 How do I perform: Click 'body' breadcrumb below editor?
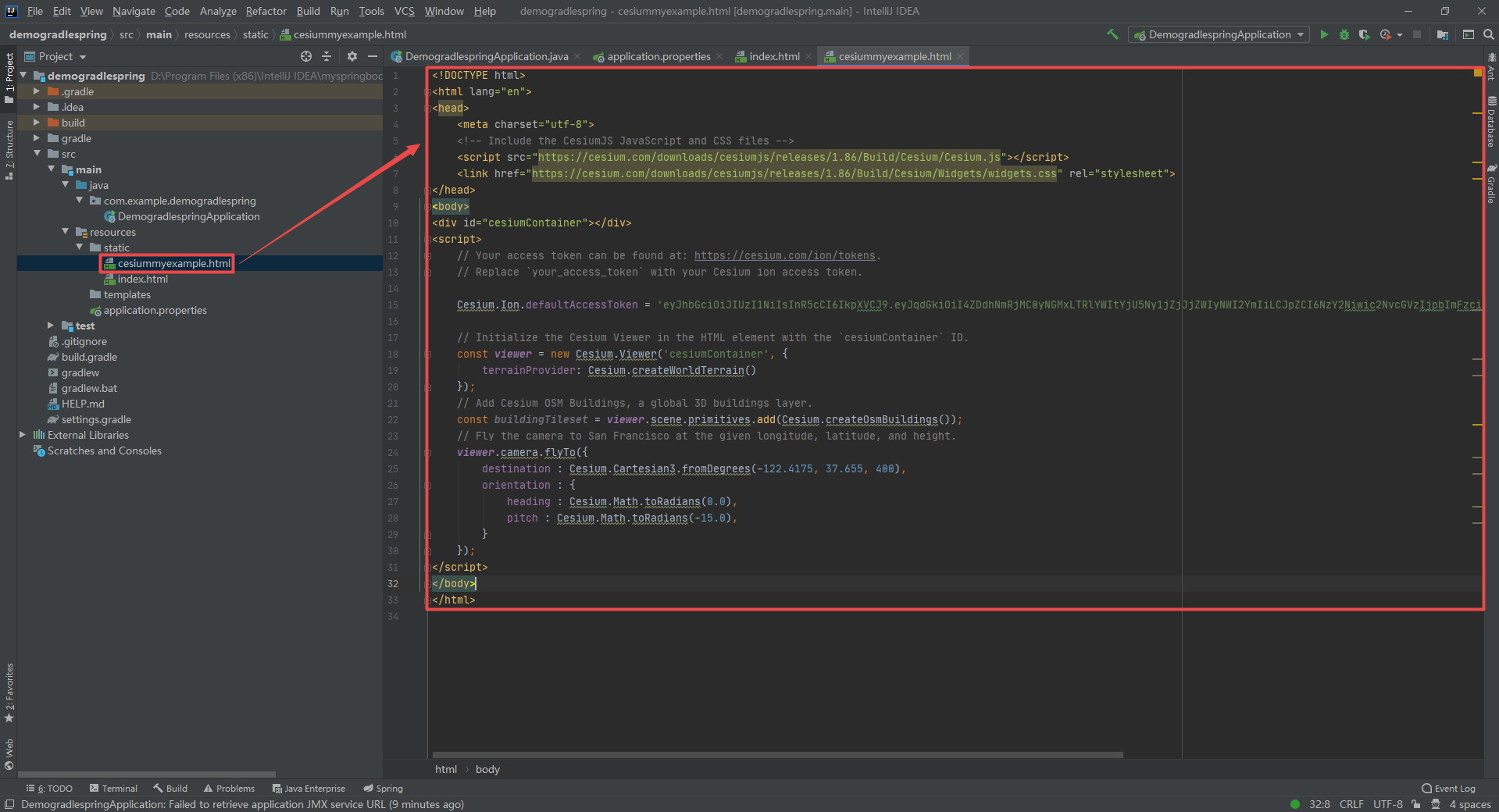tap(487, 769)
